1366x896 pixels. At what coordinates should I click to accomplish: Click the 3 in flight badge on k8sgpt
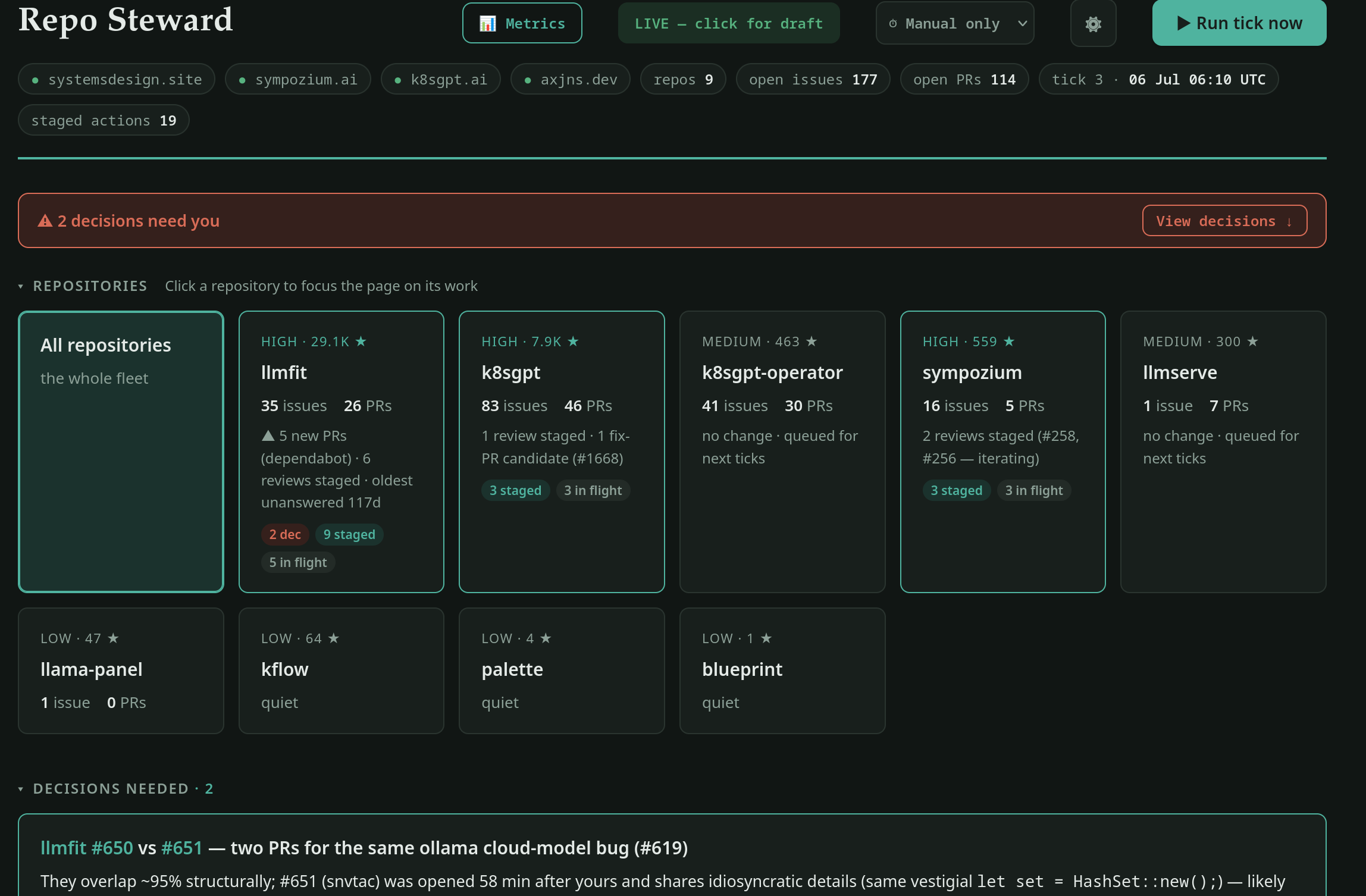(593, 490)
